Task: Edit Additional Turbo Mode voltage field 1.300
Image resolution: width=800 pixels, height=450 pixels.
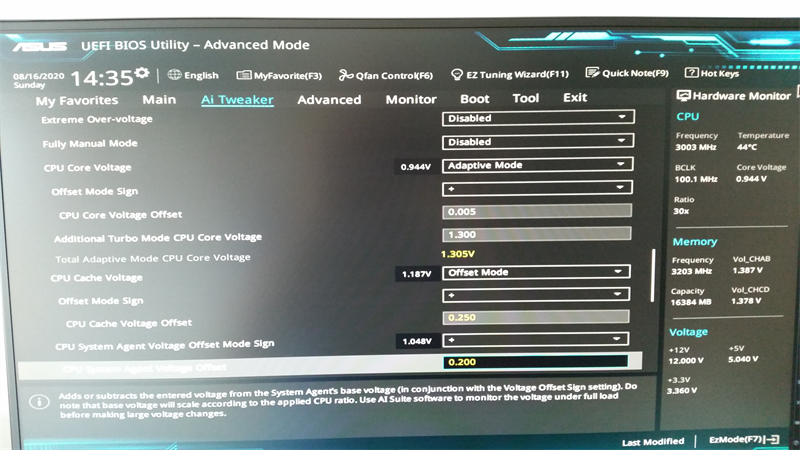Action: point(537,234)
